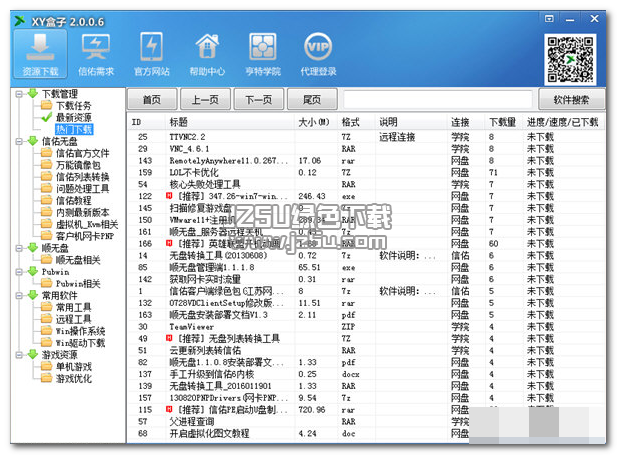Screen dimensions: 617x455
Task: Open the 官方网站 toolbar icon
Action: point(151,54)
